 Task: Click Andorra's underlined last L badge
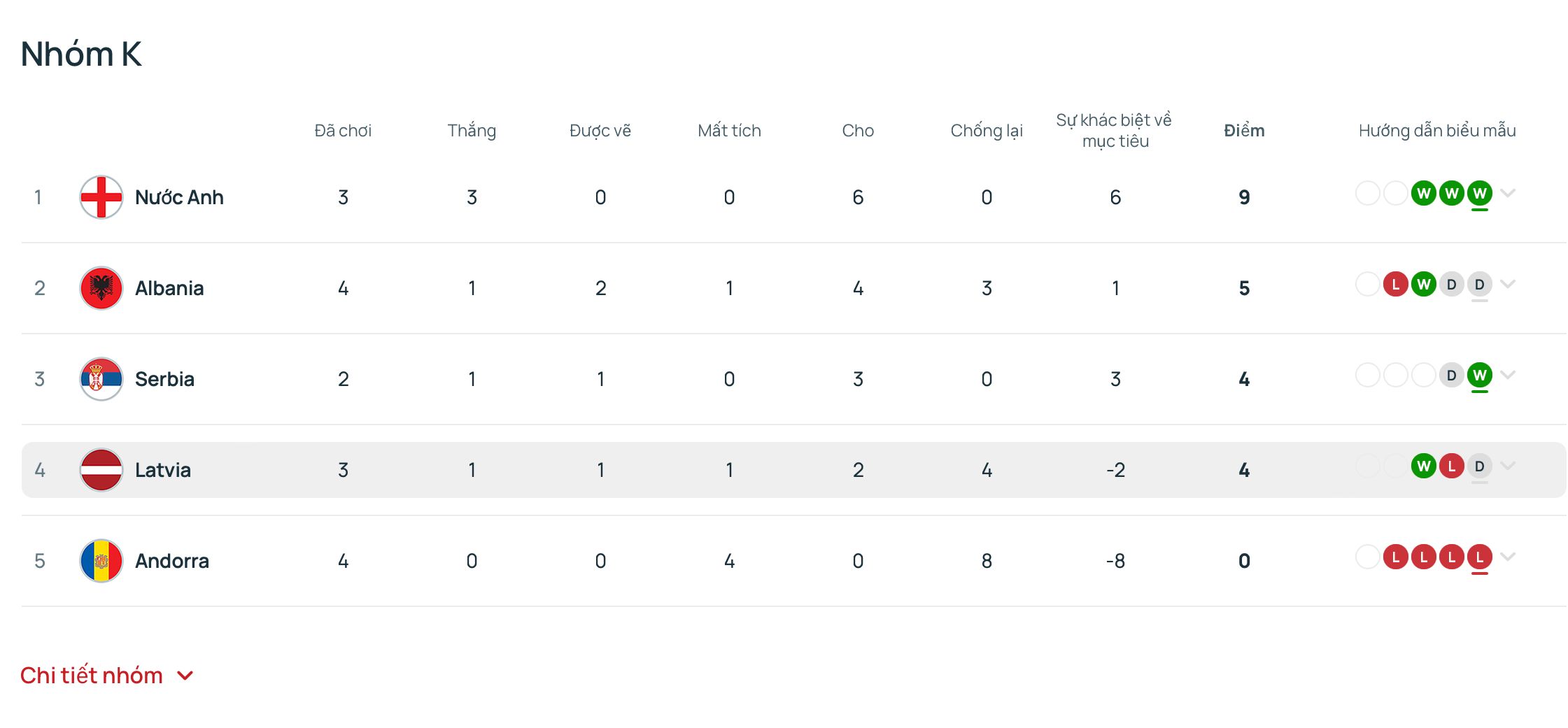click(x=1479, y=557)
